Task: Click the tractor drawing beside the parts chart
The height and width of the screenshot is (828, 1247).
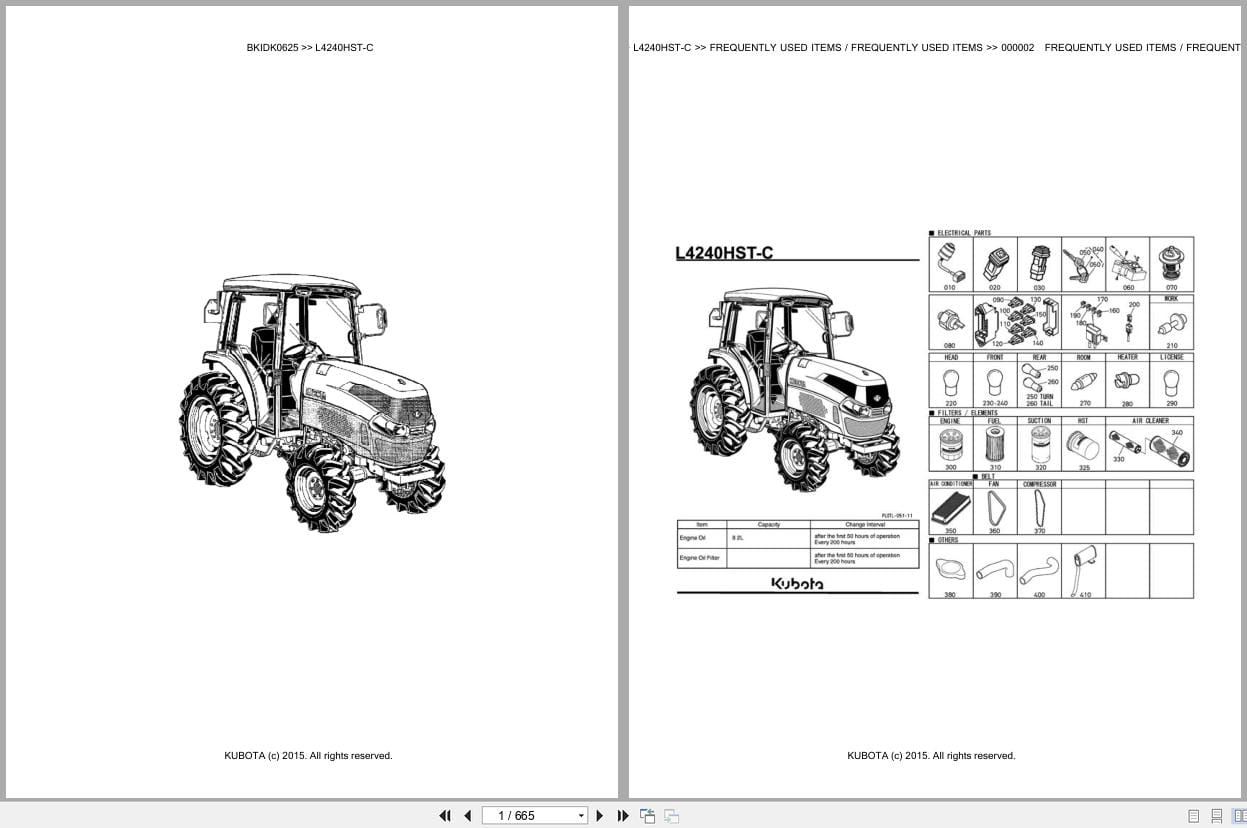Action: [x=795, y=390]
